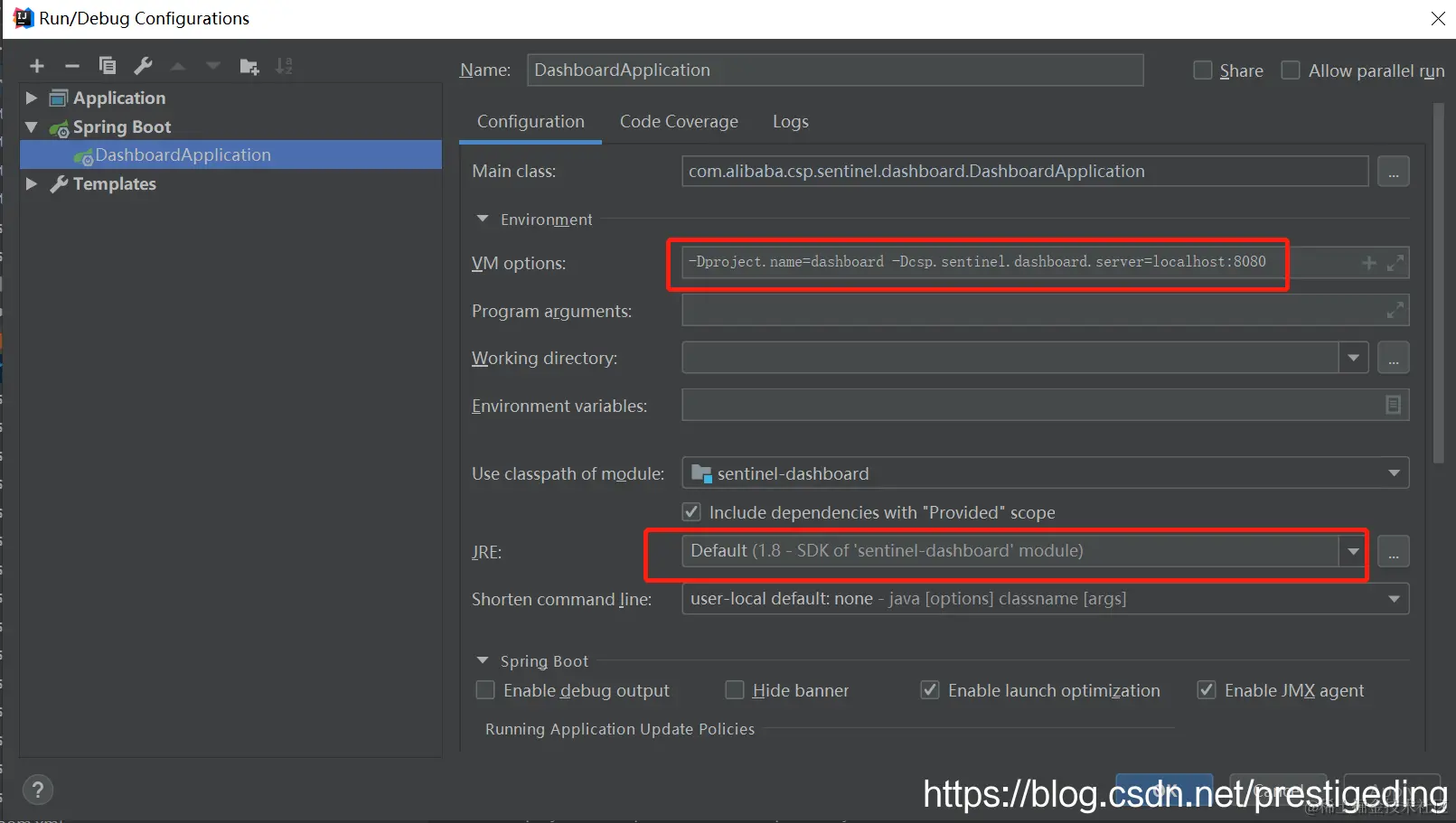This screenshot has height=823, width=1456.
Task: Open the JRE dropdown list
Action: pyautogui.click(x=1353, y=551)
